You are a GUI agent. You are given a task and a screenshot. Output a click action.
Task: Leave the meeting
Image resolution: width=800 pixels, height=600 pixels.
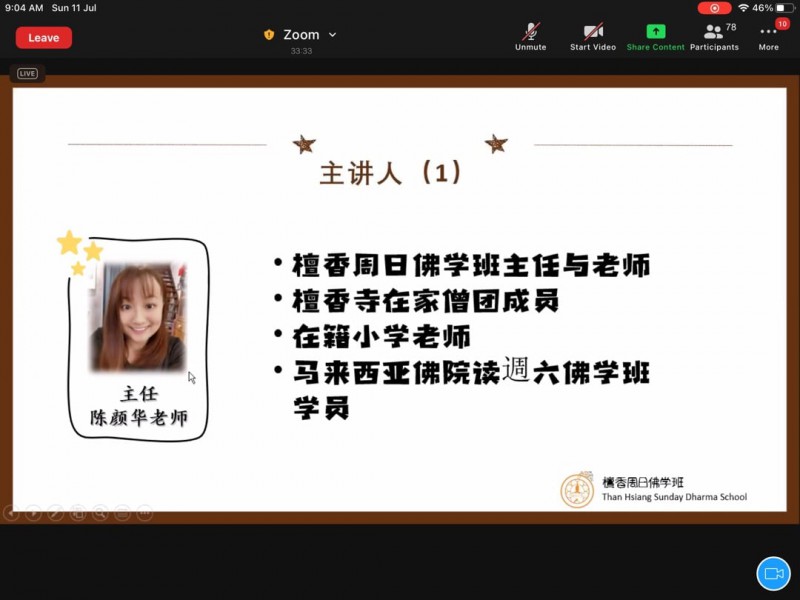pyautogui.click(x=43, y=38)
